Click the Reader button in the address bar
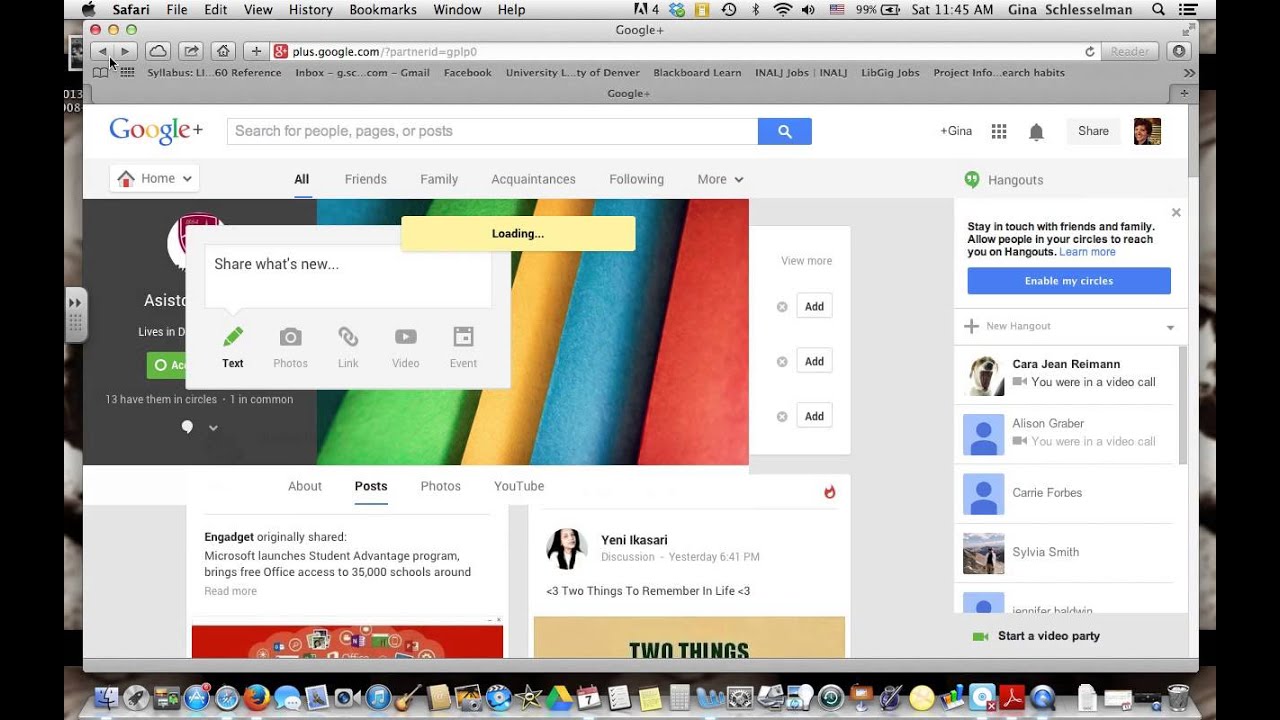This screenshot has height=720, width=1280. point(1130,51)
